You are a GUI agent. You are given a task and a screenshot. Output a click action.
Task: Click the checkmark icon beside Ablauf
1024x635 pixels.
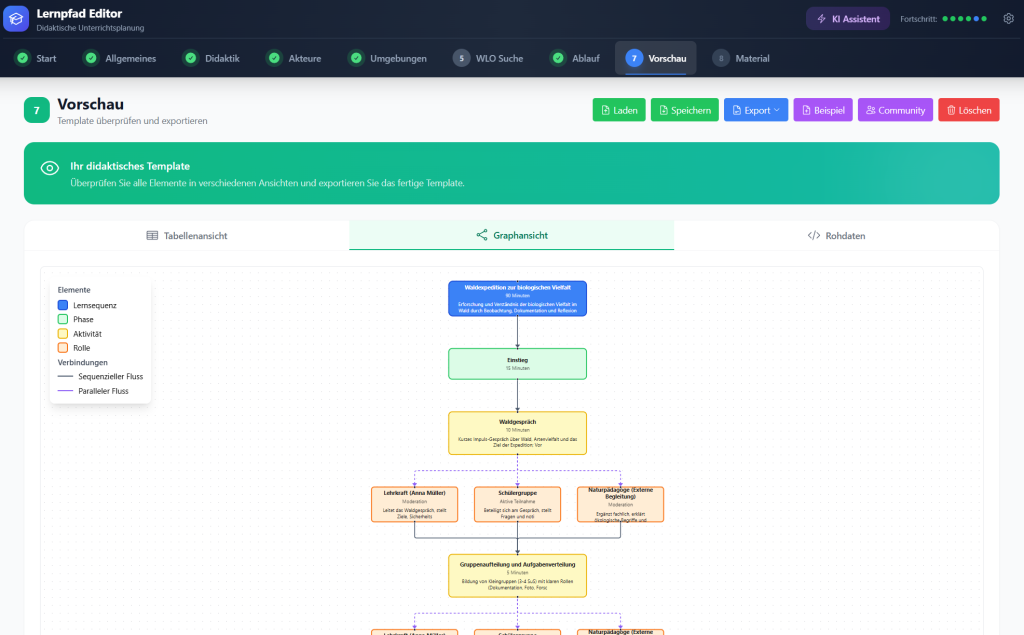point(558,58)
